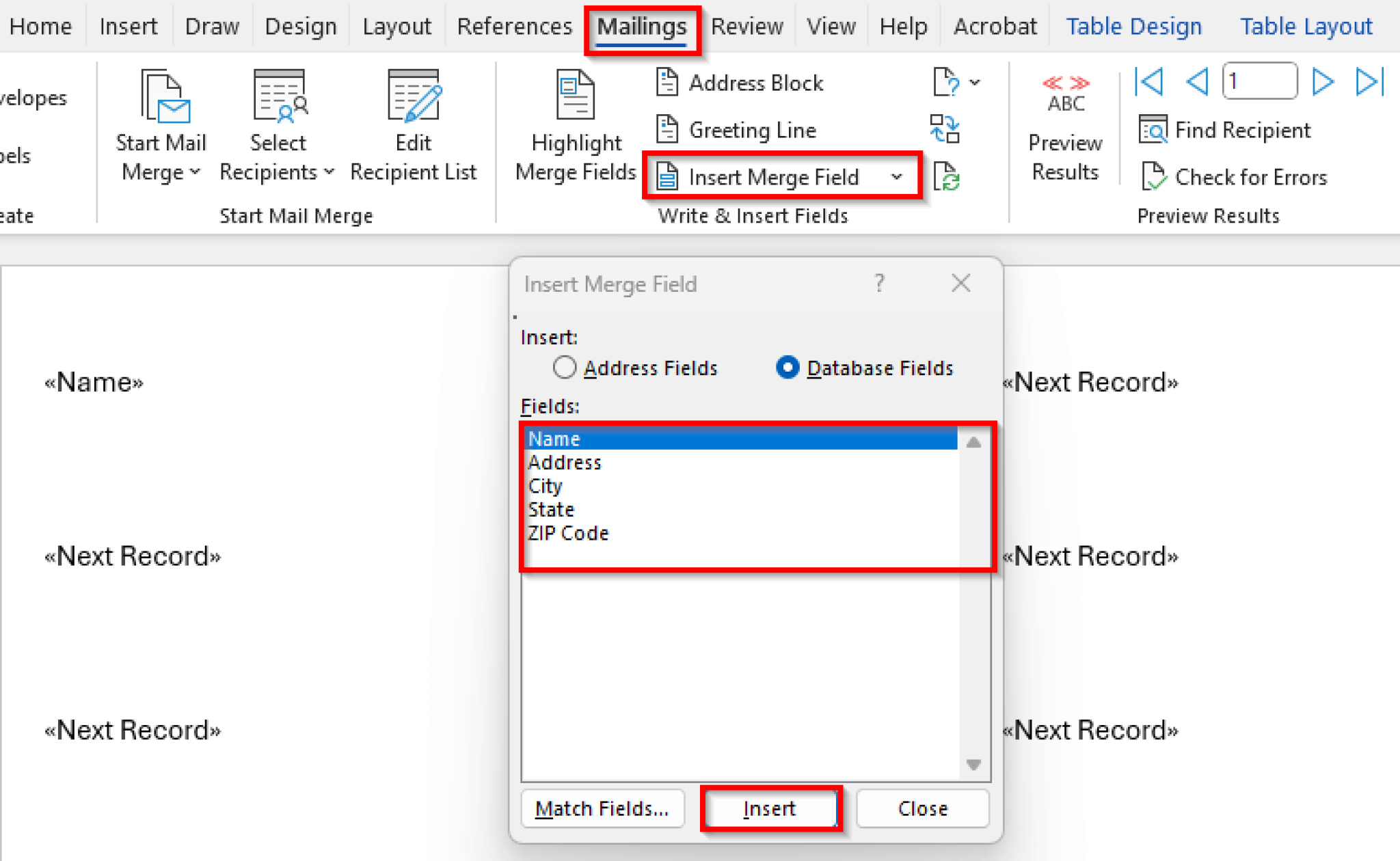Select the Address Block icon

pyautogui.click(x=667, y=82)
